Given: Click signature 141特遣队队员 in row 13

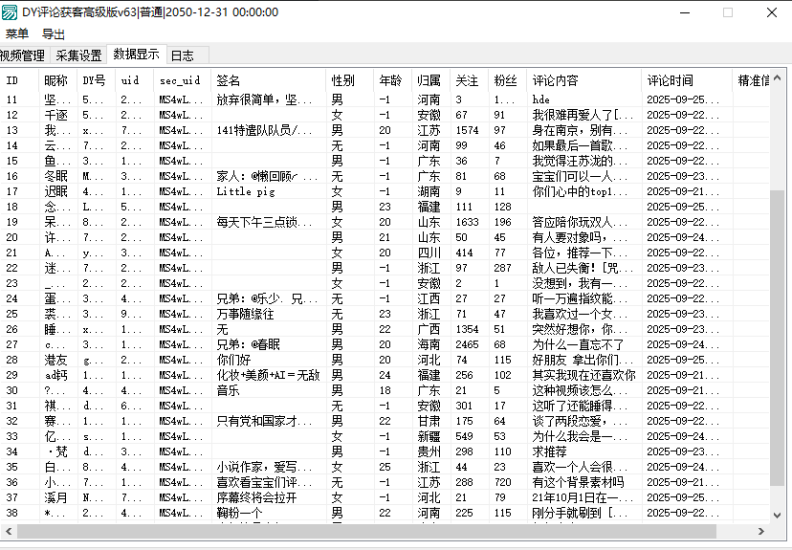Looking at the screenshot, I should pyautogui.click(x=264, y=130).
